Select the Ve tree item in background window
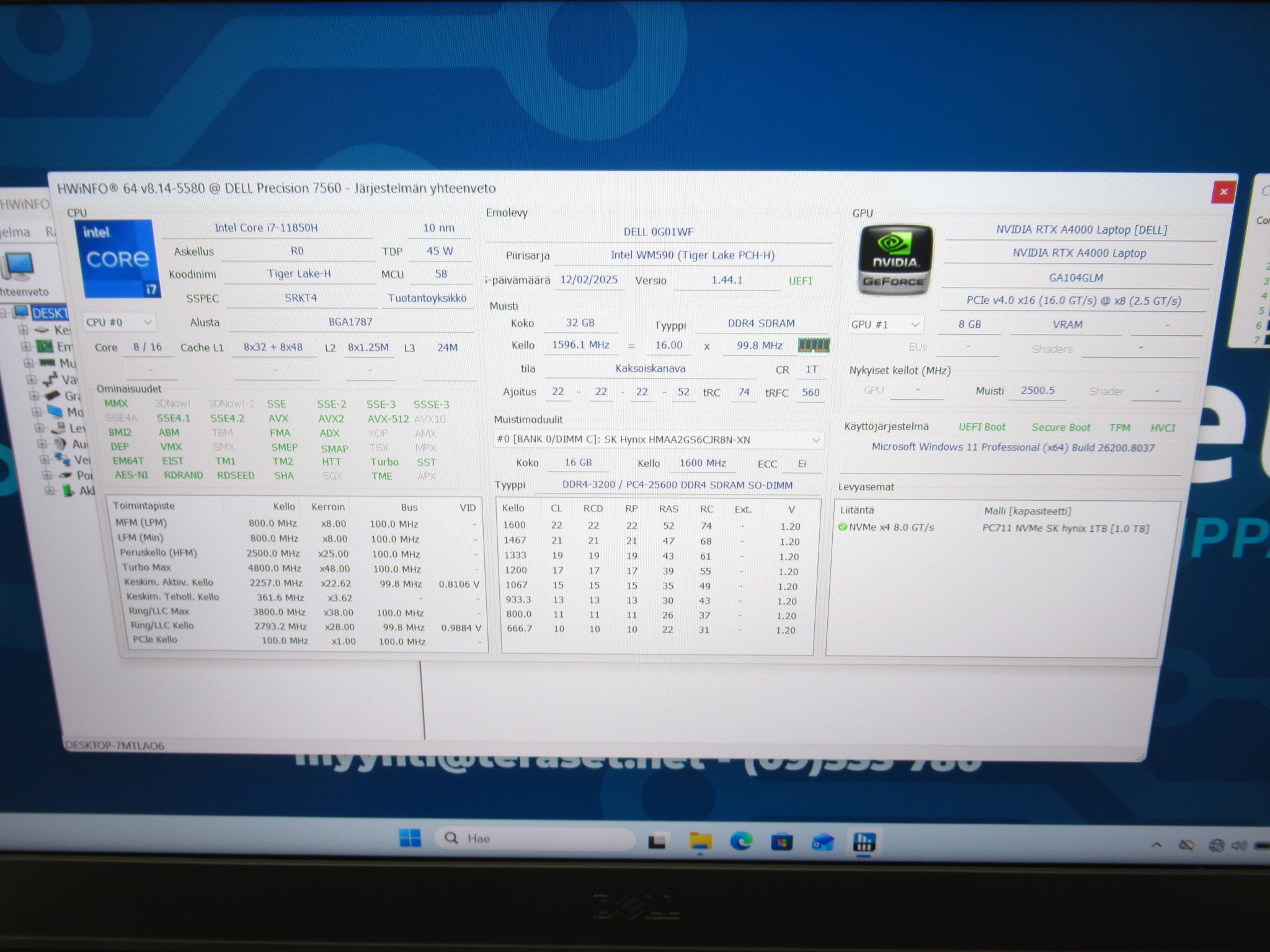 click(82, 460)
